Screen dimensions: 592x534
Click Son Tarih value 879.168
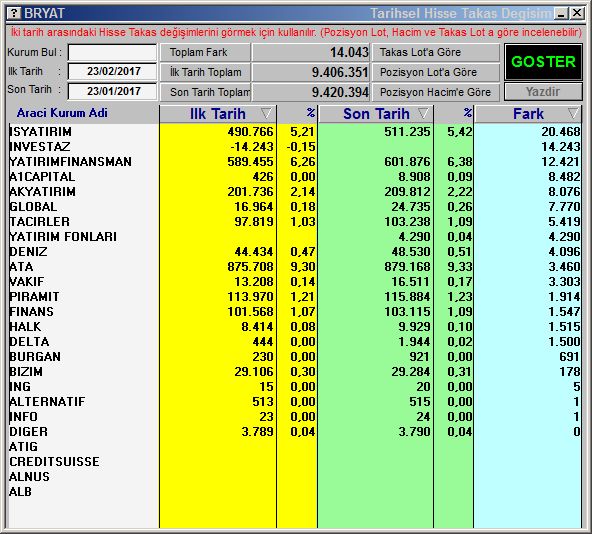(407, 267)
